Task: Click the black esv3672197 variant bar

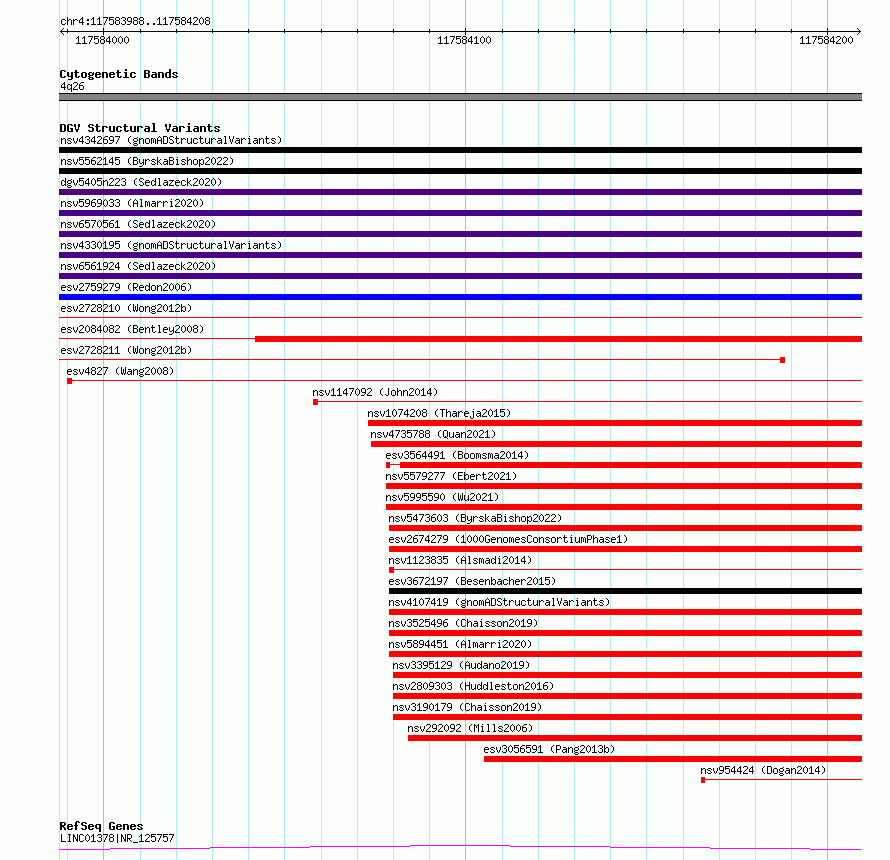Action: [x=625, y=591]
